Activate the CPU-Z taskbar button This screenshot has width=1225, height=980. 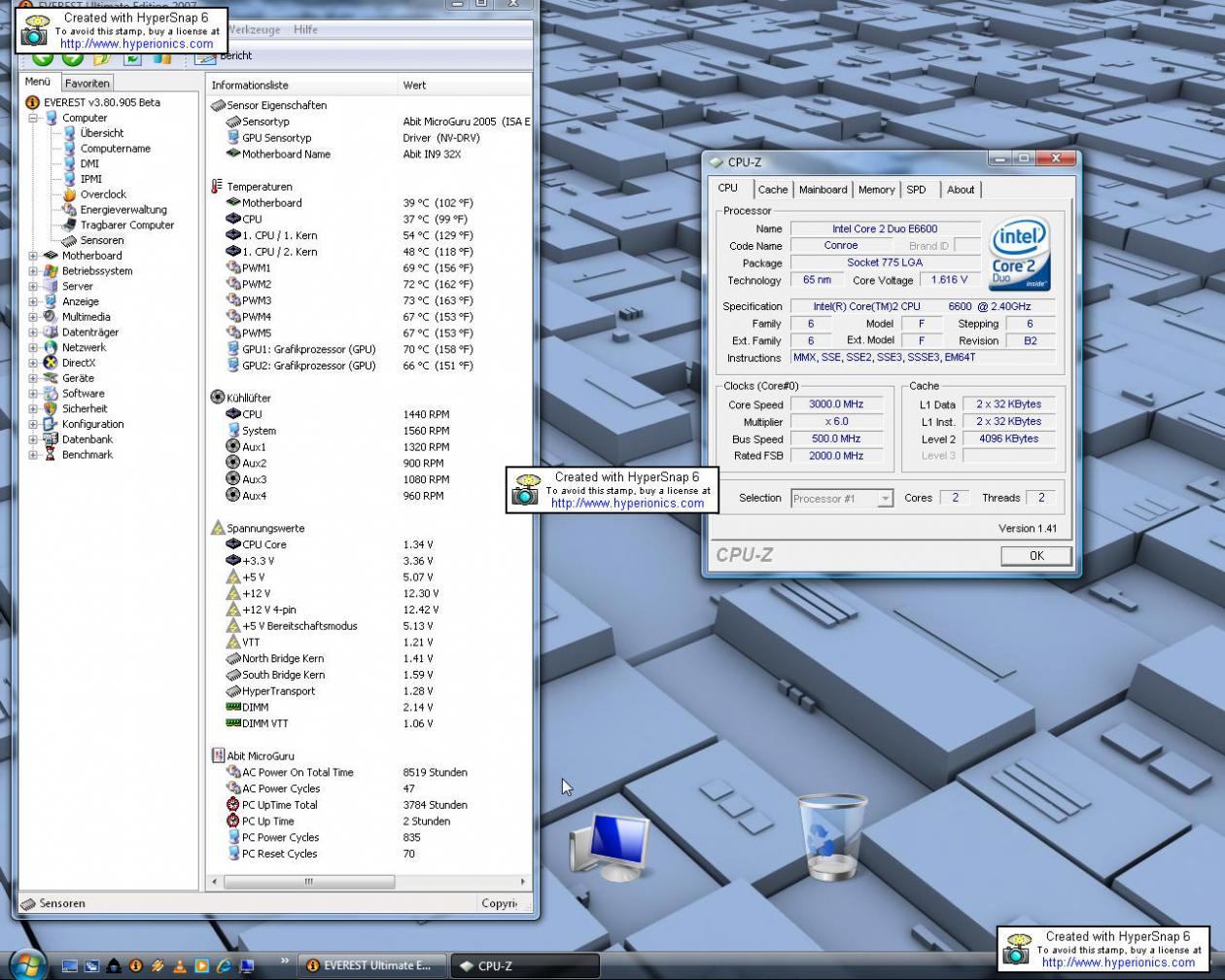tap(524, 966)
